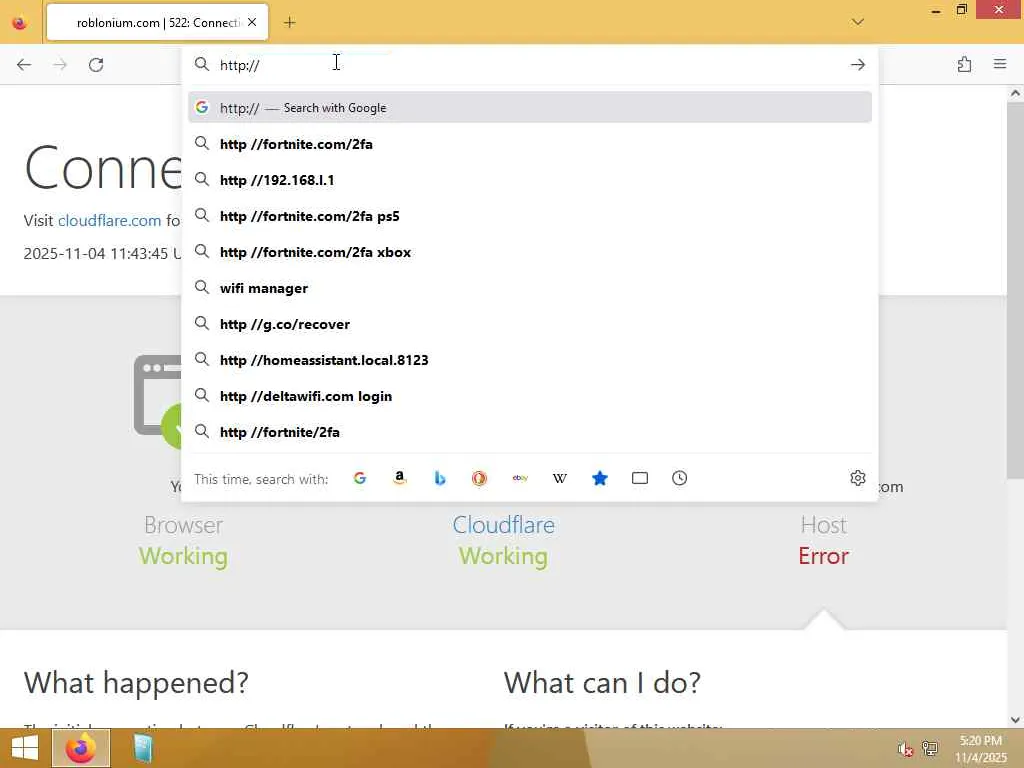Image resolution: width=1024 pixels, height=768 pixels.
Task: Choose suggestion 'http //deltawifi.com login'
Action: (x=530, y=396)
